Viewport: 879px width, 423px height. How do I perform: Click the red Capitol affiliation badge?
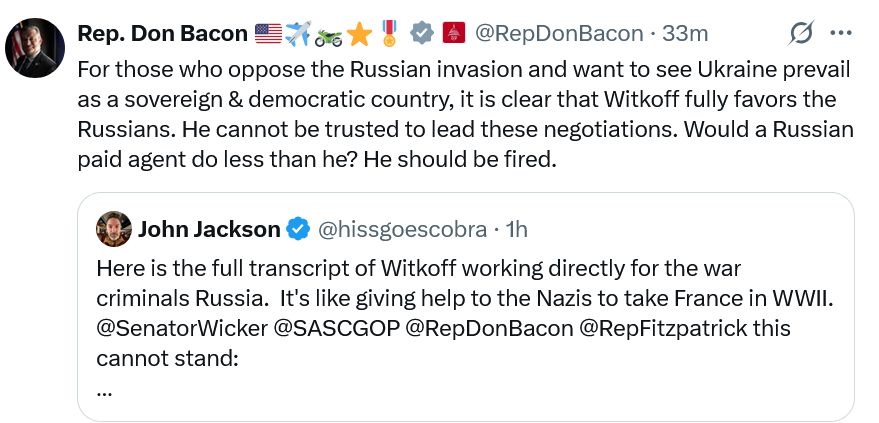[x=453, y=34]
